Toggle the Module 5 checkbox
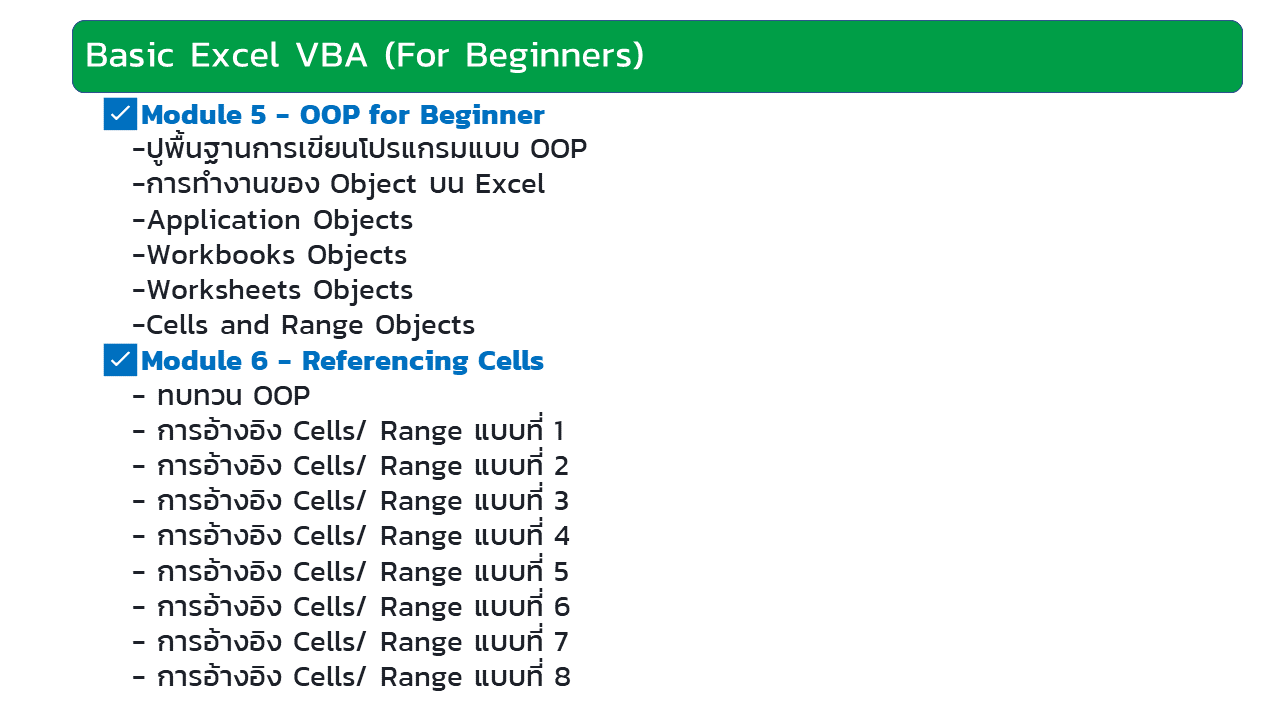 tap(120, 114)
